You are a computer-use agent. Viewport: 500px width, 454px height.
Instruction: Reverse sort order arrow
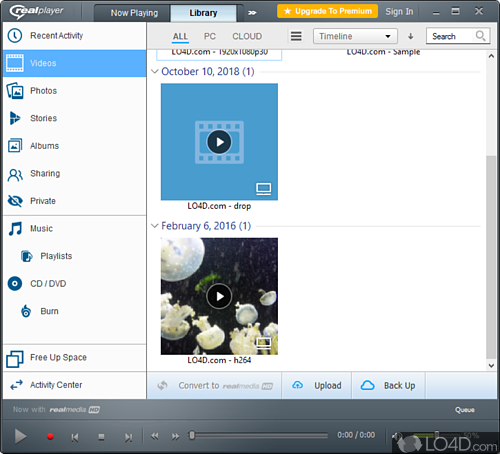tap(411, 36)
